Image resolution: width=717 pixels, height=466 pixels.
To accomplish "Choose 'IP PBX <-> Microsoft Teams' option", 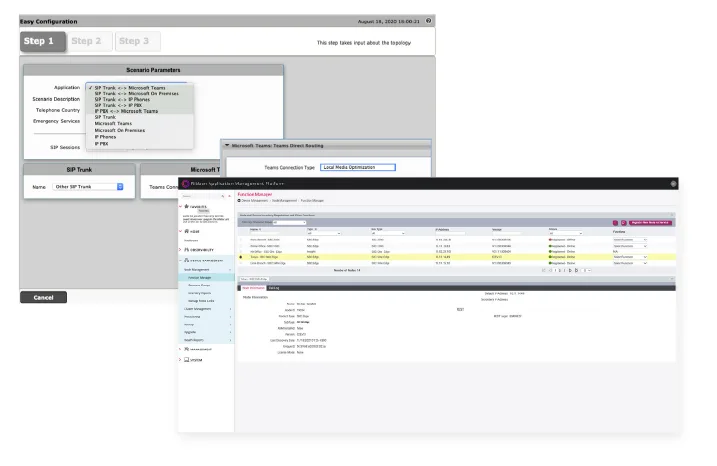I will 126,111.
